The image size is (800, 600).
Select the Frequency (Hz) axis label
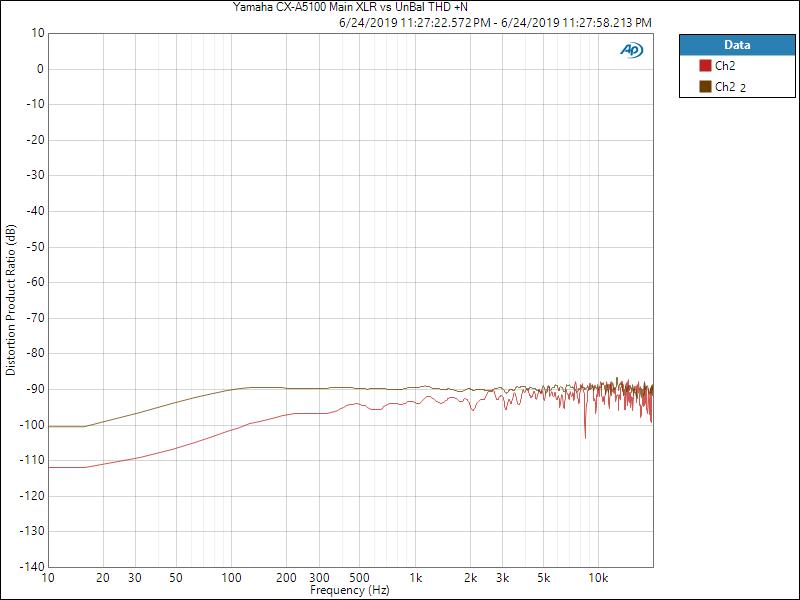[349, 591]
